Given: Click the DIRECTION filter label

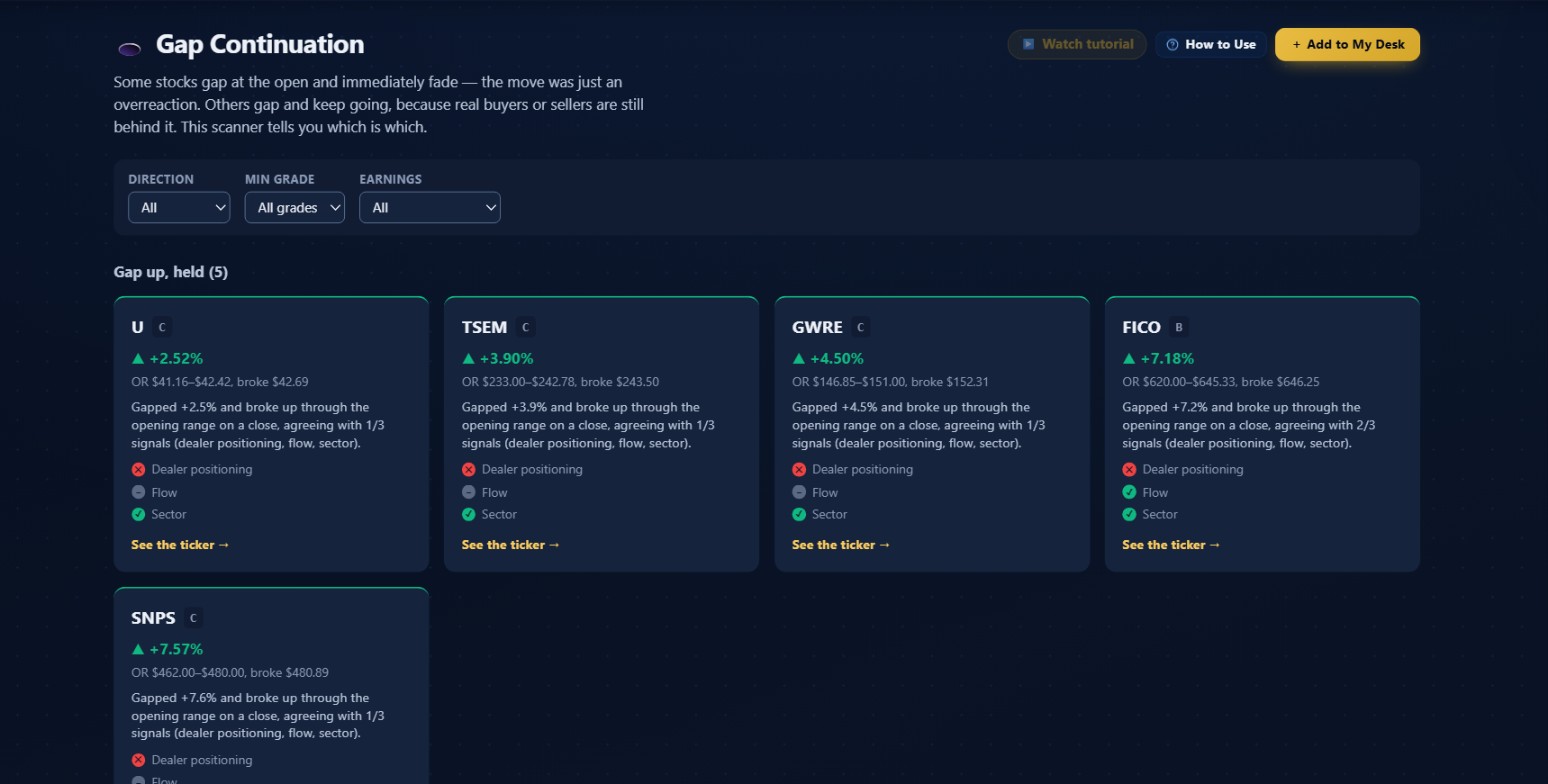Looking at the screenshot, I should (x=161, y=179).
